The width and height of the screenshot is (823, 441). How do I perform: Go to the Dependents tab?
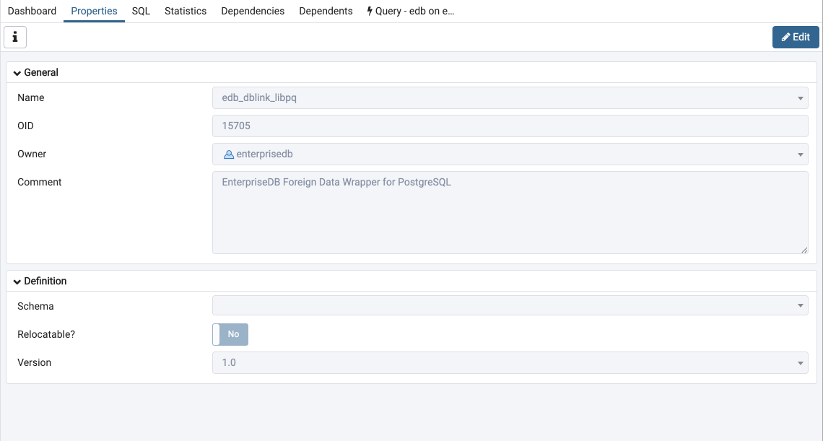coord(326,11)
